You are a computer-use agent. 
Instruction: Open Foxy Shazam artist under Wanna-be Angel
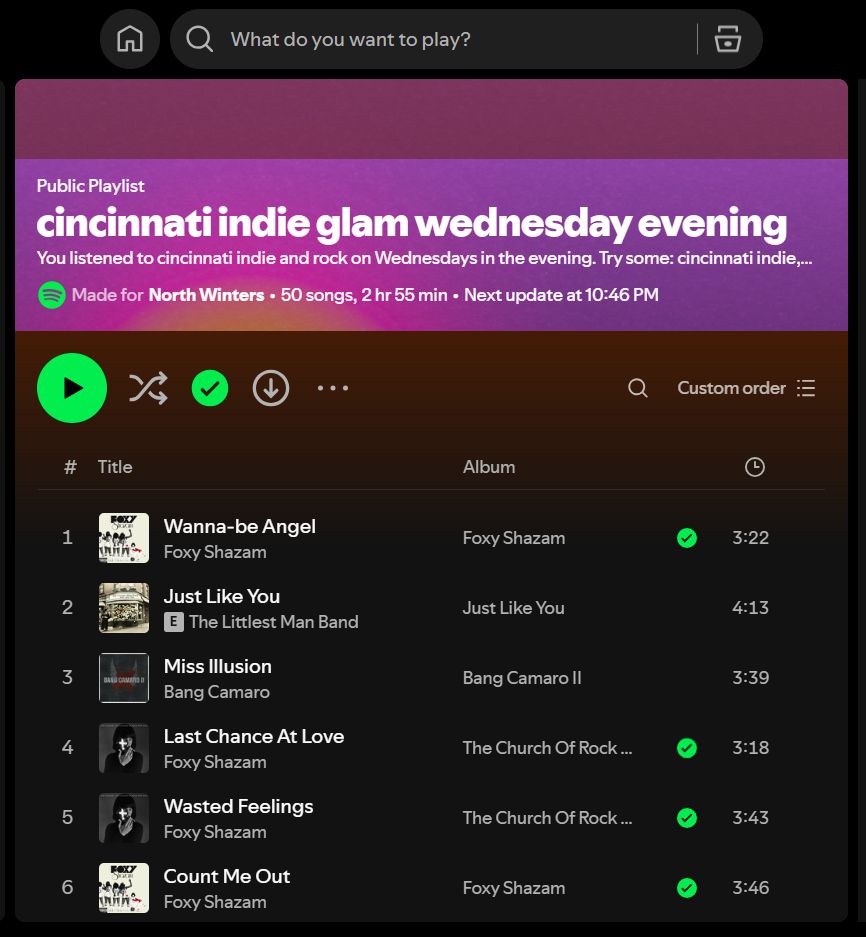point(215,552)
